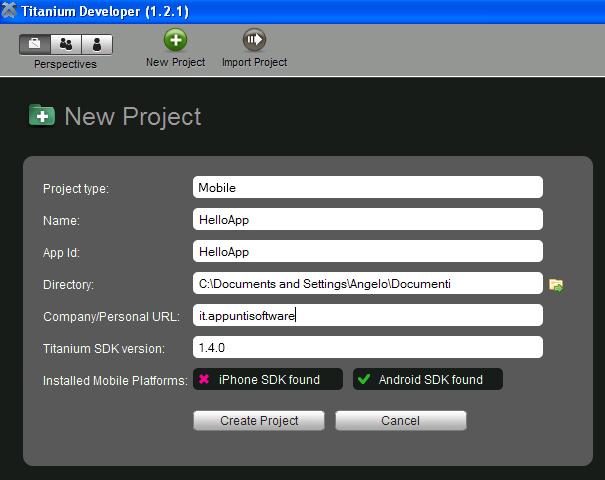Screen dimensions: 605x480
Task: Click the Perspectives label
Action: (x=65, y=64)
